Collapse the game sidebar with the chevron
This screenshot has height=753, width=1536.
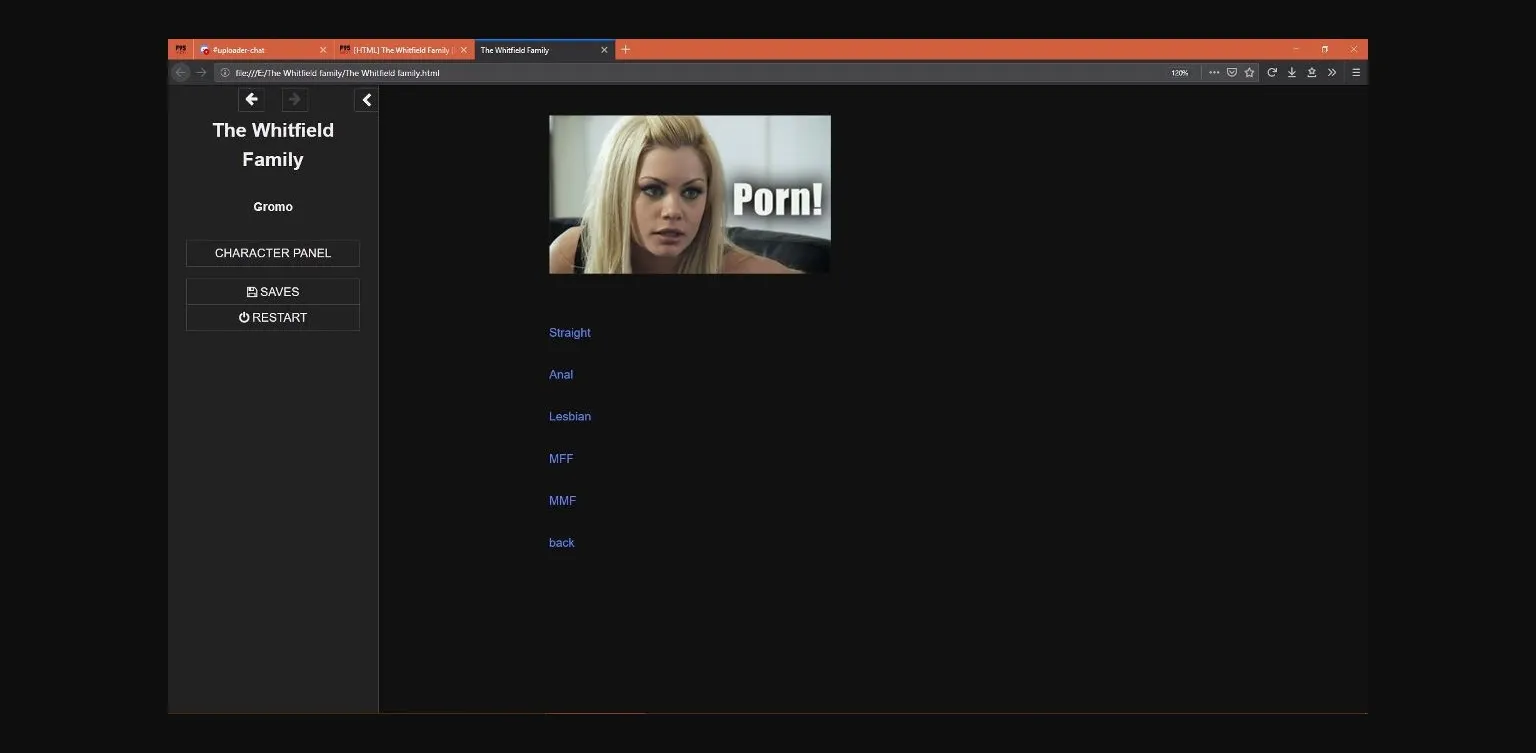[x=366, y=99]
